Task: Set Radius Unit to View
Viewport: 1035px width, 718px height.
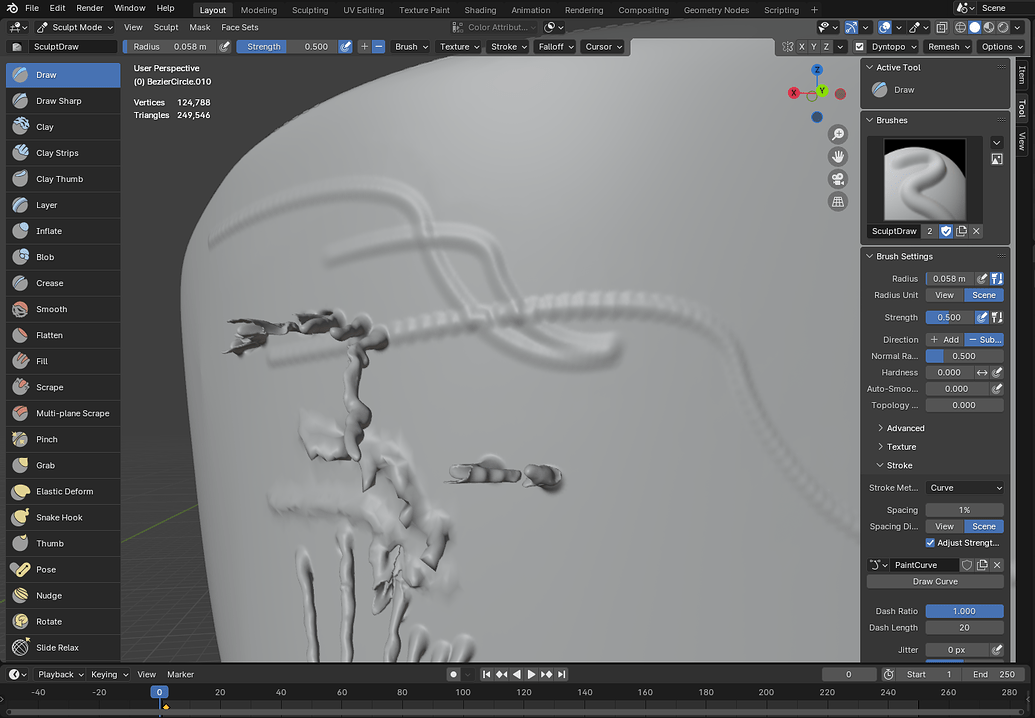Action: click(x=945, y=295)
